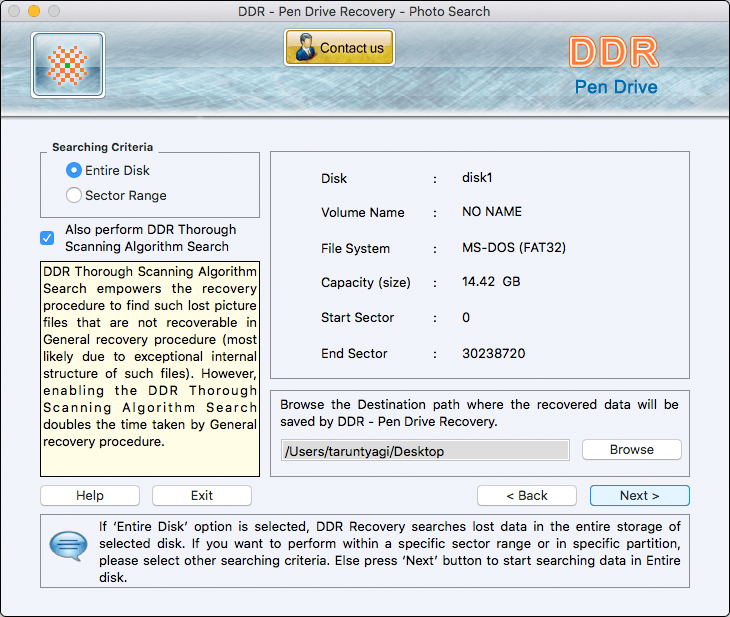Click the Browse the Destination path instruction text
730x617 pixels.
pos(479,413)
